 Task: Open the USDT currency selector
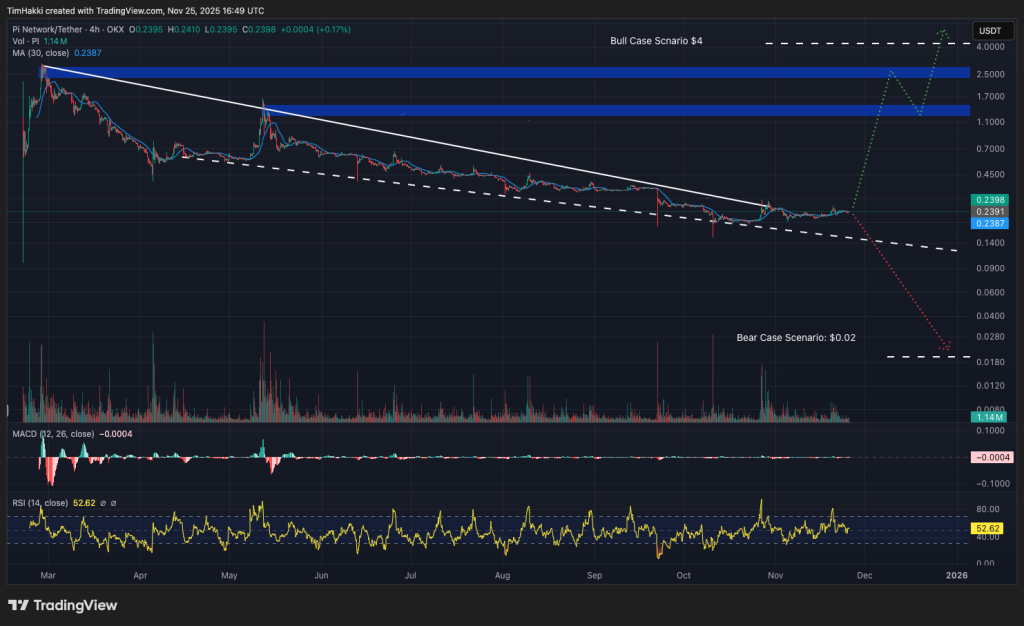click(992, 31)
